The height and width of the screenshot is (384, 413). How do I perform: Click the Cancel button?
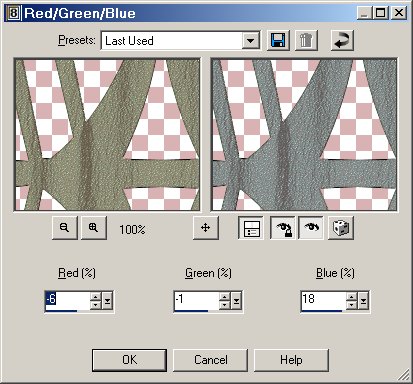pyautogui.click(x=210, y=360)
